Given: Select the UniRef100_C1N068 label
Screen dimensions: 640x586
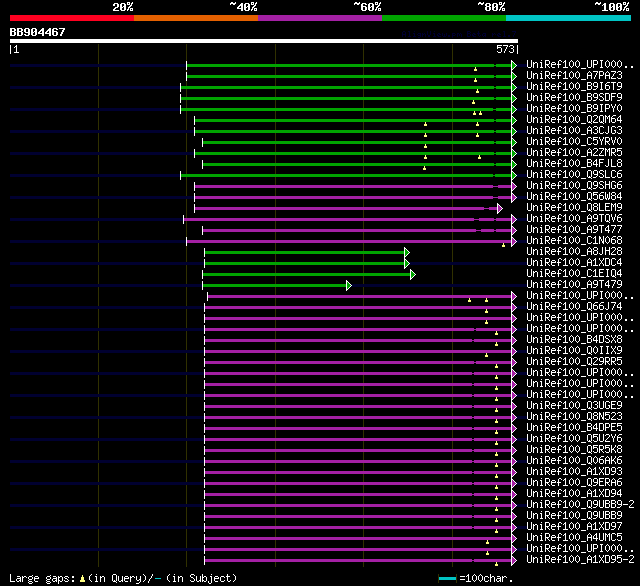Looking at the screenshot, I should (x=574, y=241).
